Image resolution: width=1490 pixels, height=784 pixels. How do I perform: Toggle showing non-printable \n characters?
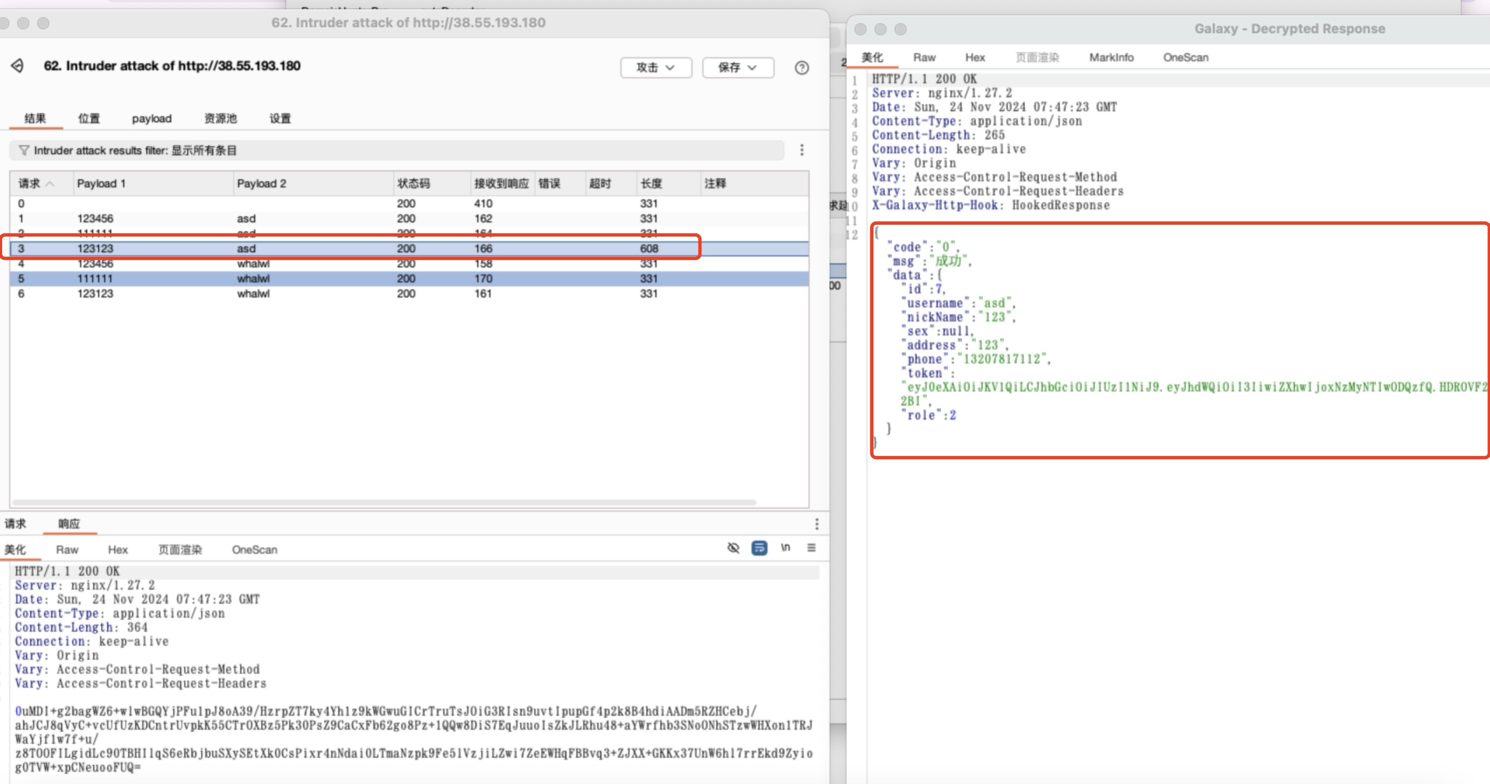pyautogui.click(x=785, y=548)
